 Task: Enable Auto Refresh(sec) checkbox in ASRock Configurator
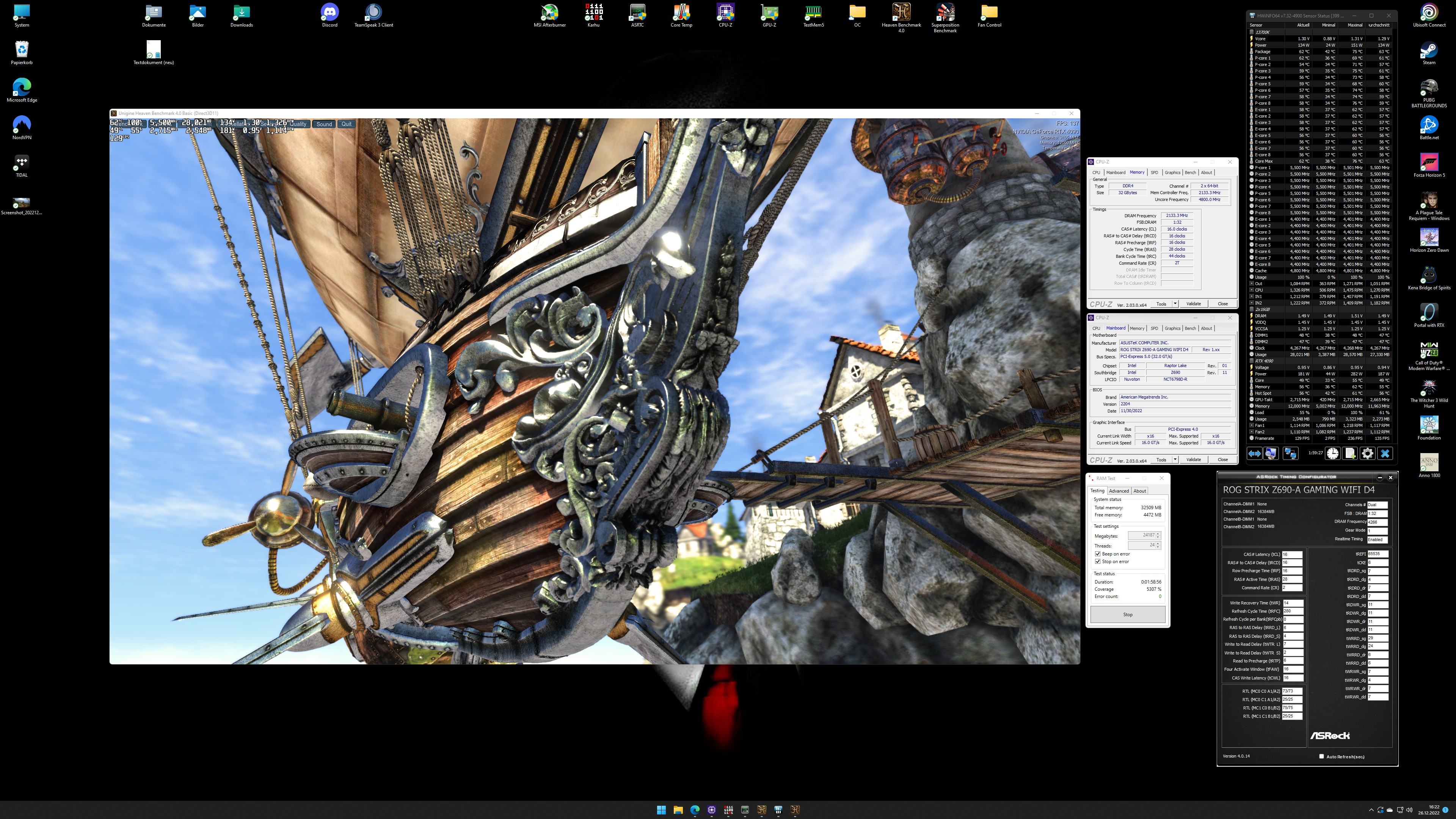click(1321, 756)
